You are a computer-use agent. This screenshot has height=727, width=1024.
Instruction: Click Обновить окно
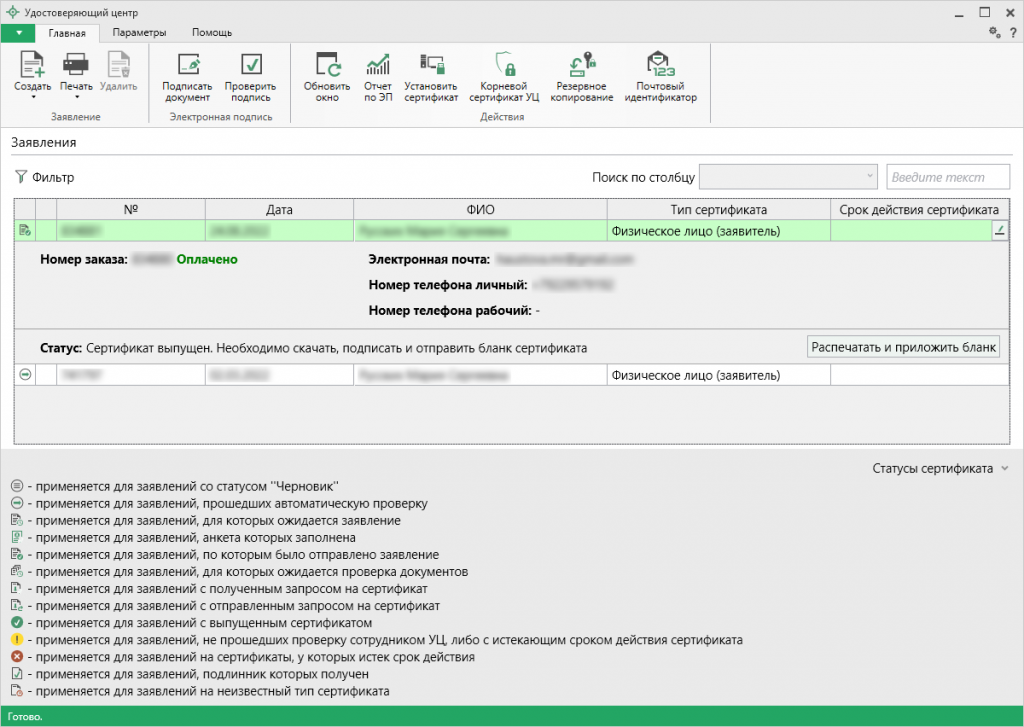click(326, 77)
